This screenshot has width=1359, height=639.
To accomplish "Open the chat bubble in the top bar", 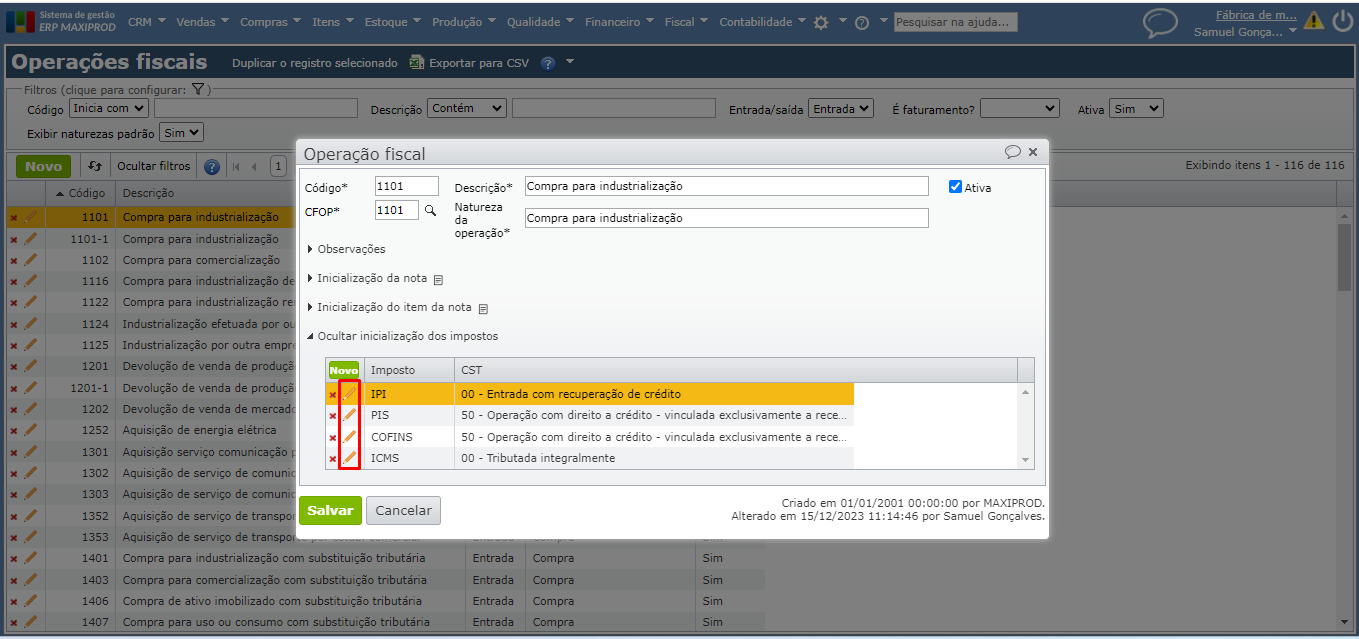I will [1160, 23].
